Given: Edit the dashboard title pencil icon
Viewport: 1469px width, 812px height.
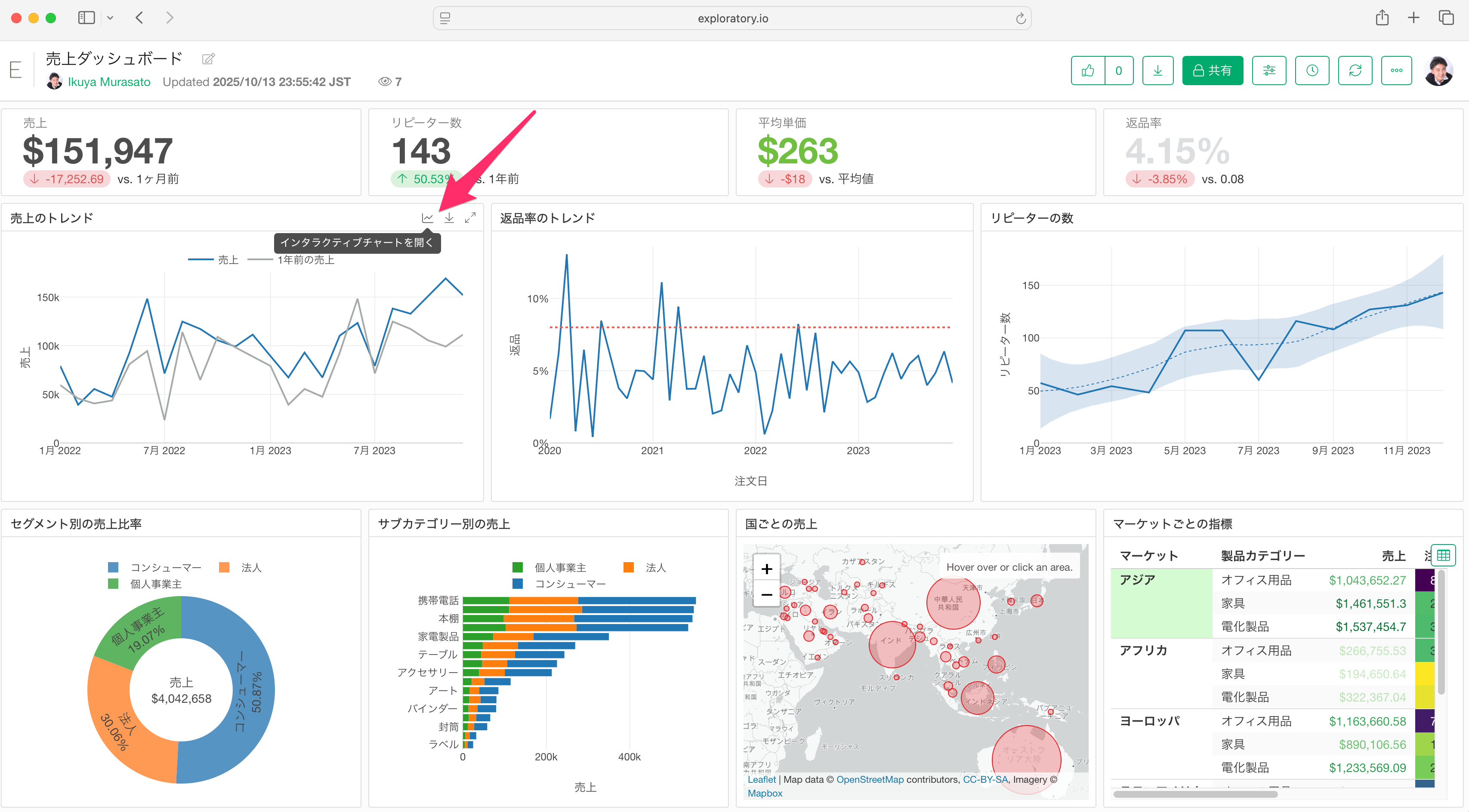Looking at the screenshot, I should coord(209,58).
